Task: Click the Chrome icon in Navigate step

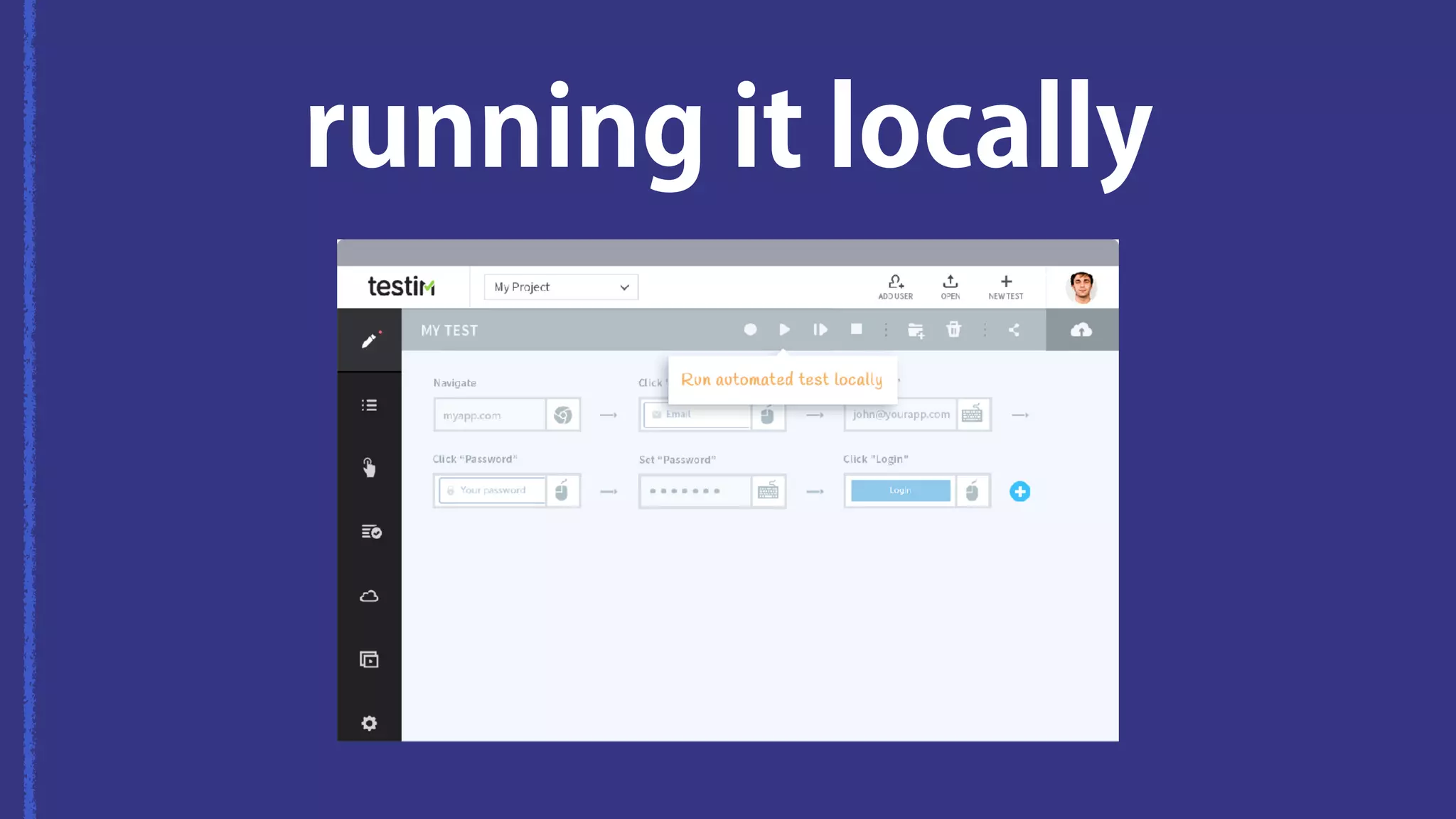Action: click(x=563, y=415)
